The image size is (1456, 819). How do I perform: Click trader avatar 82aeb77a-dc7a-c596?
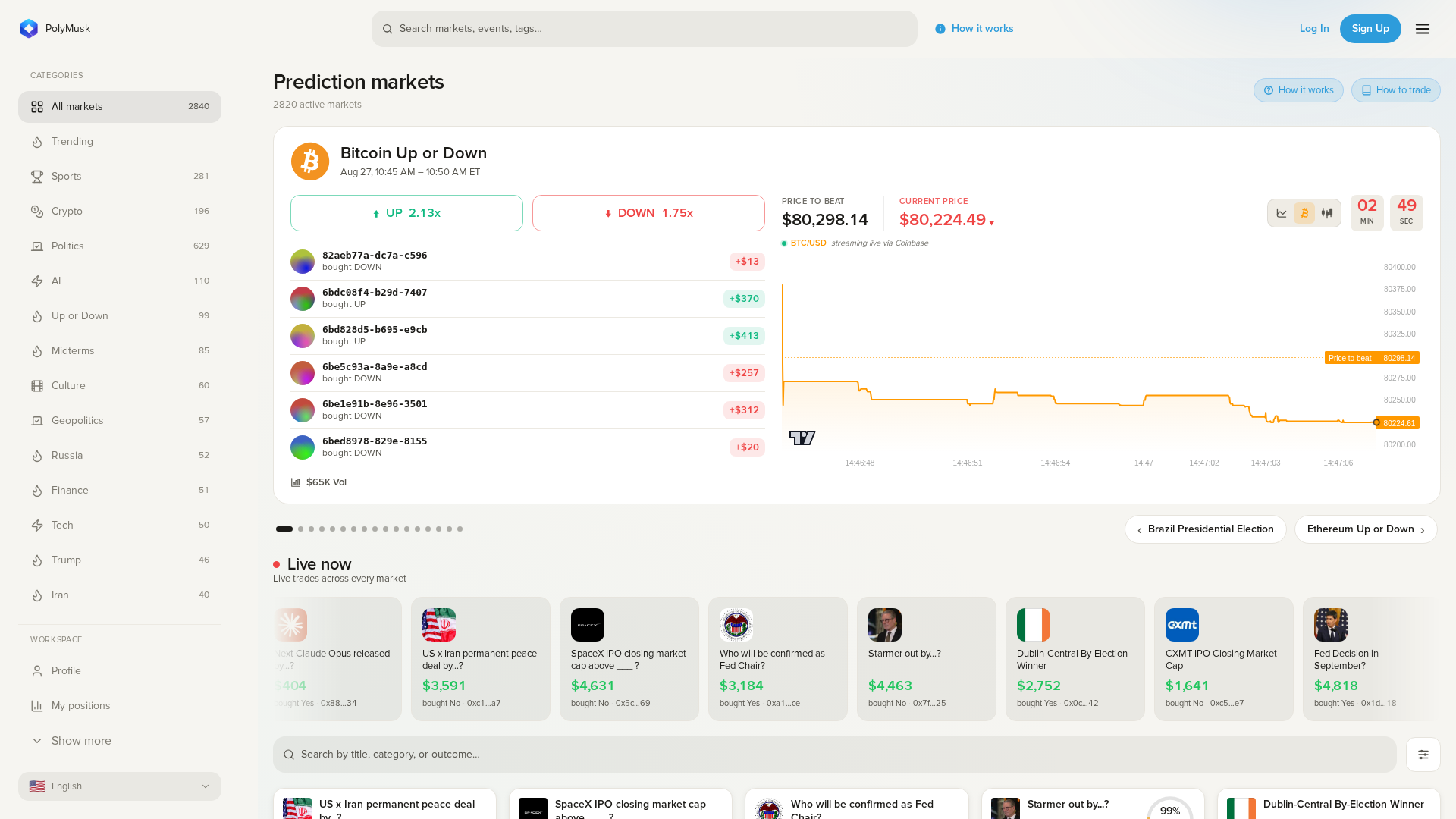pyautogui.click(x=303, y=262)
